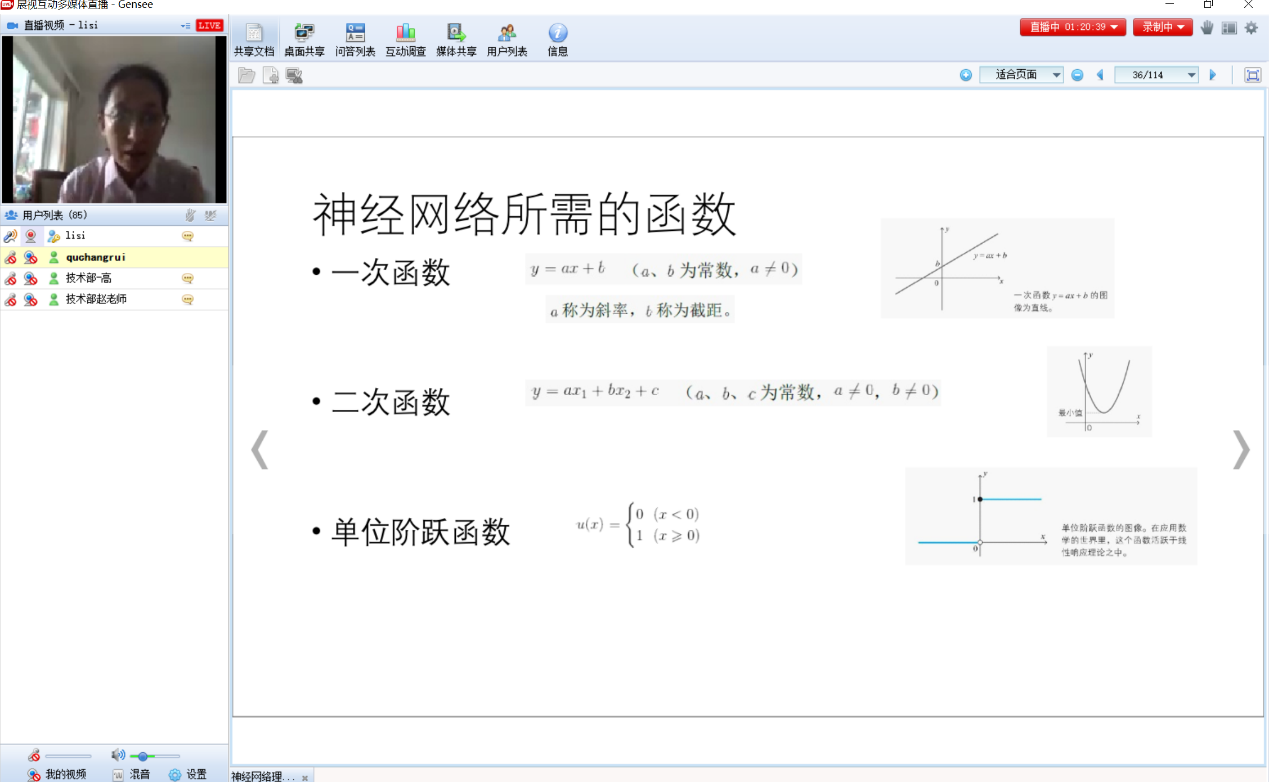Open the 直播中 live status dropdown
The height and width of the screenshot is (782, 1269).
click(x=1073, y=28)
